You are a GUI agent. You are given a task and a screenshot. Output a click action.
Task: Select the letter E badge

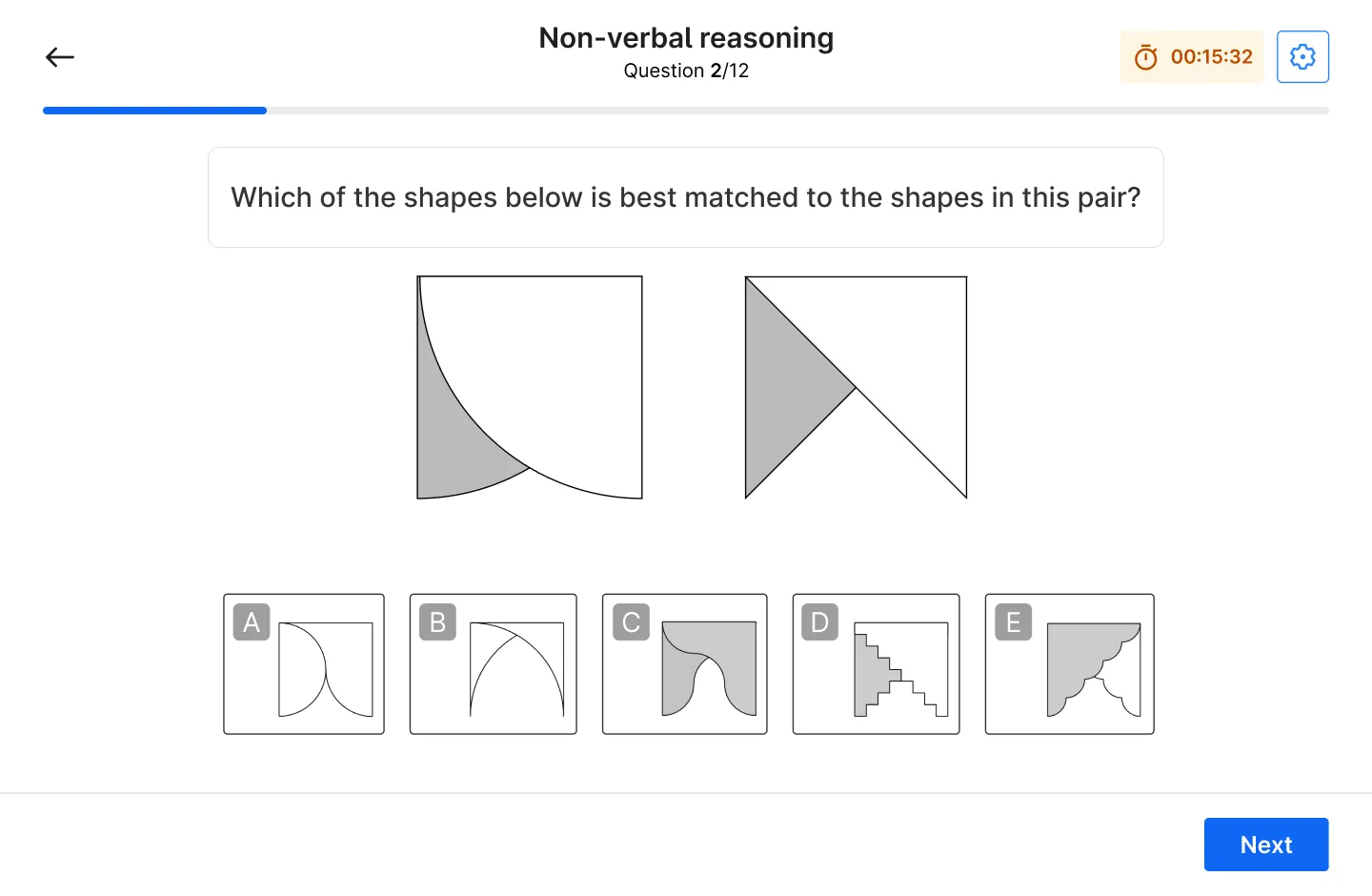click(x=1013, y=622)
